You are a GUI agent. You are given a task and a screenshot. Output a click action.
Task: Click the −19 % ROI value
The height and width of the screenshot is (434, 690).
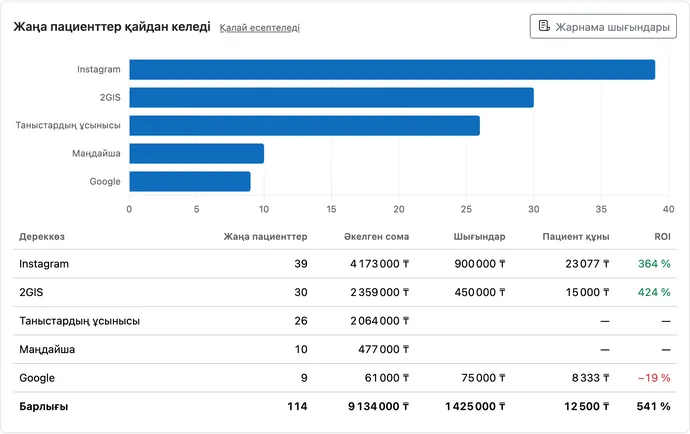pos(654,378)
